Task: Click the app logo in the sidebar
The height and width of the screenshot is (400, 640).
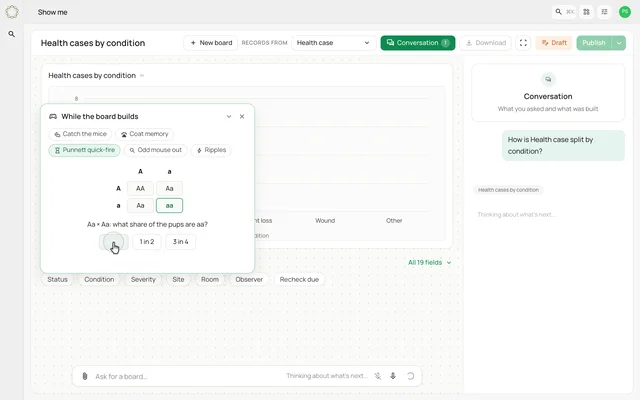Action: (12, 12)
